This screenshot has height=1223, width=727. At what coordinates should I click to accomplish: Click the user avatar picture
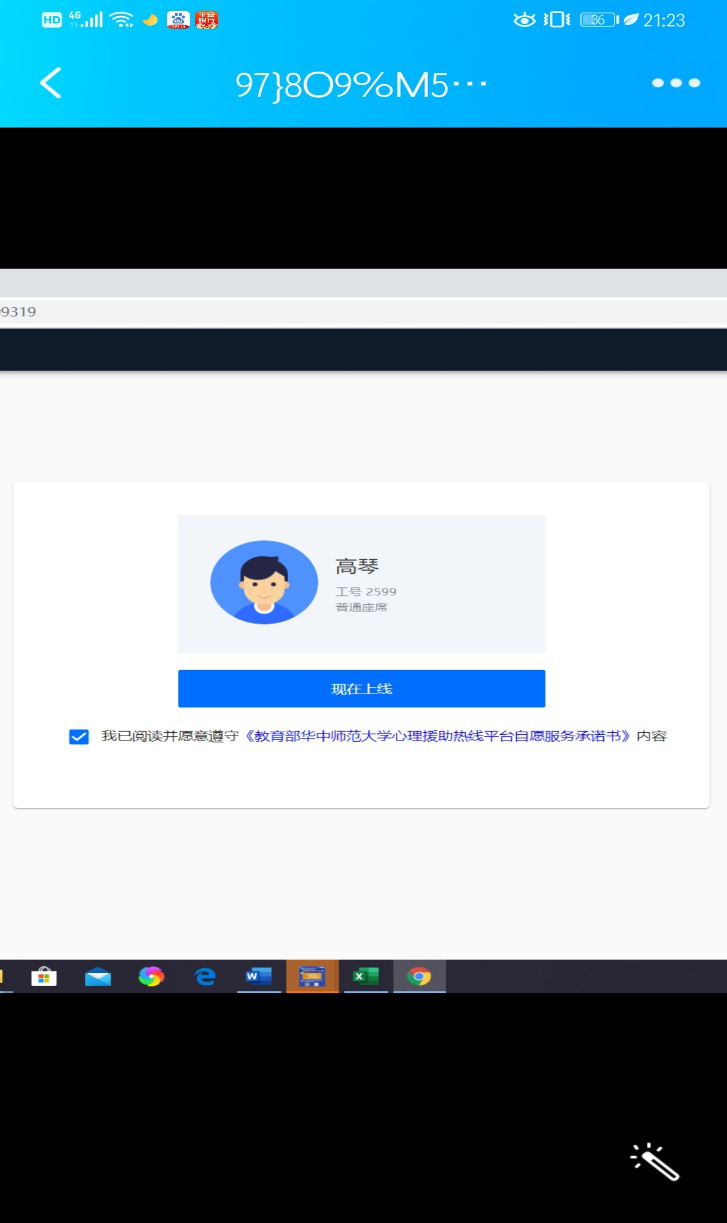264,583
